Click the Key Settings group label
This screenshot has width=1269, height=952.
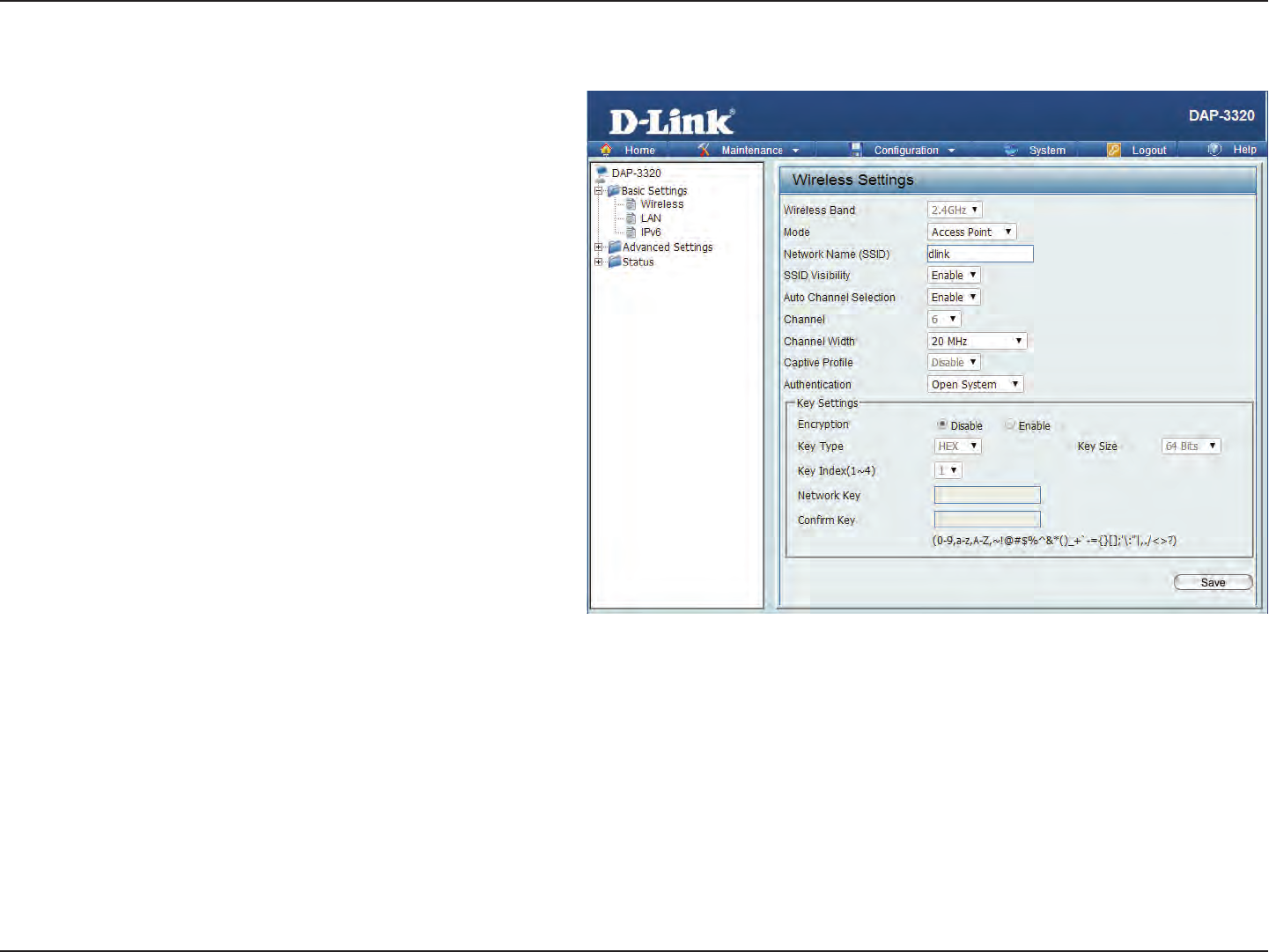tap(827, 403)
